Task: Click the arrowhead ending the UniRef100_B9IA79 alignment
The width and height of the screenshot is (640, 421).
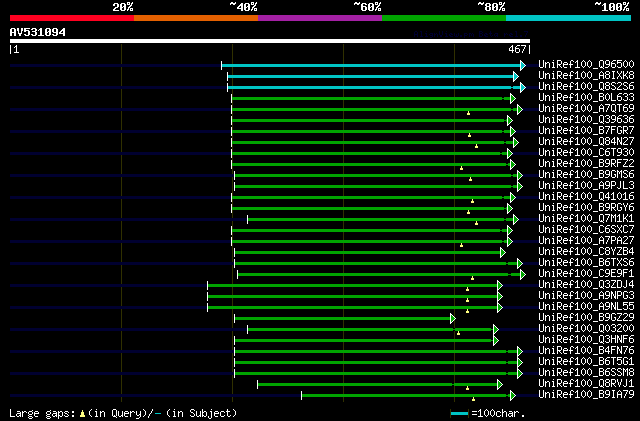Action: (x=513, y=396)
